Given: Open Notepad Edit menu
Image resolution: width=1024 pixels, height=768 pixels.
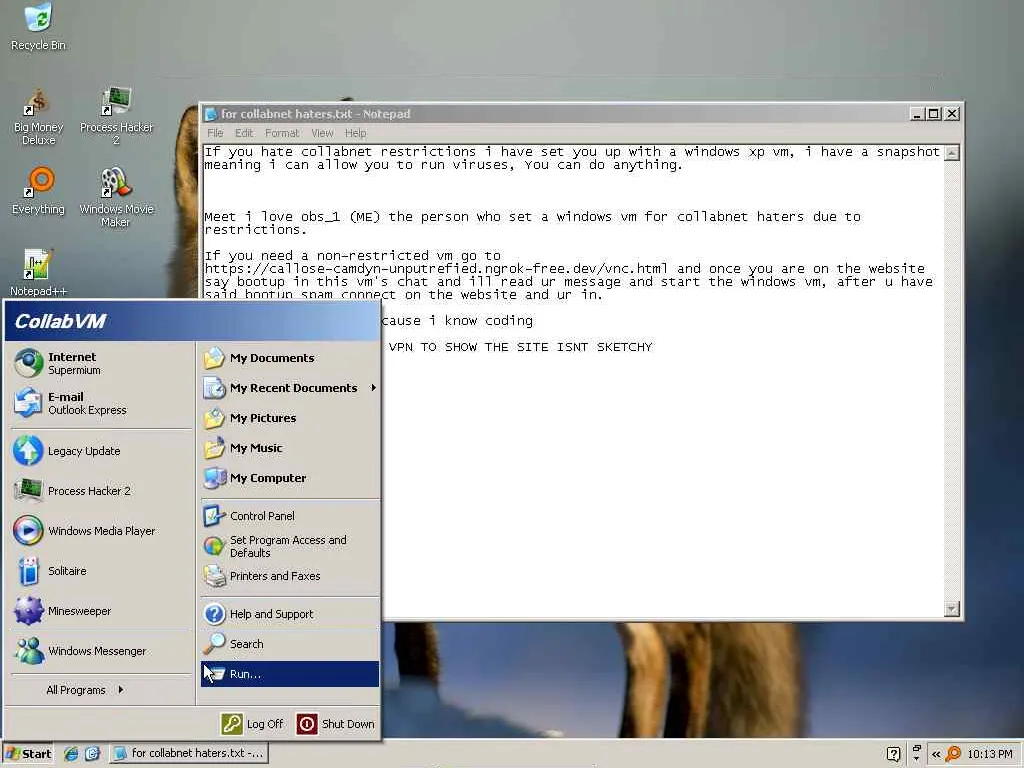Looking at the screenshot, I should tap(244, 133).
